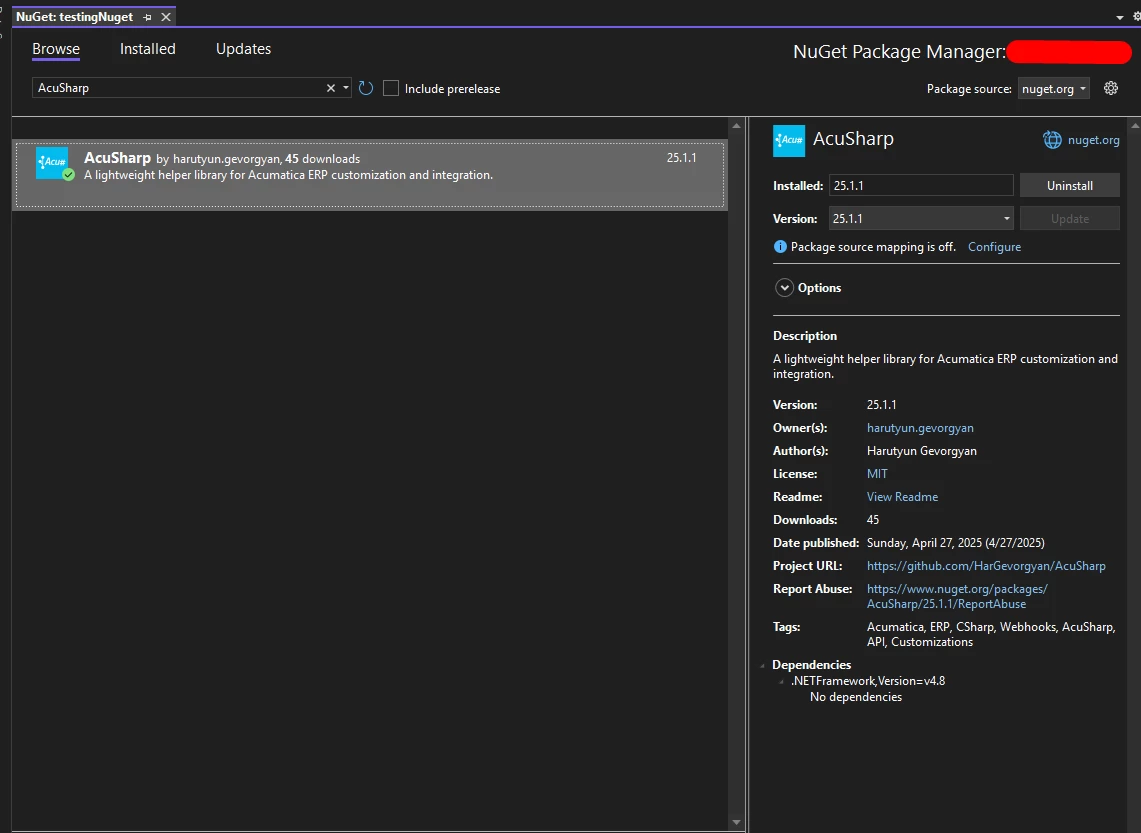Viewport: 1141px width, 833px height.
Task: Open NuGet settings gear
Action: coord(1110,88)
